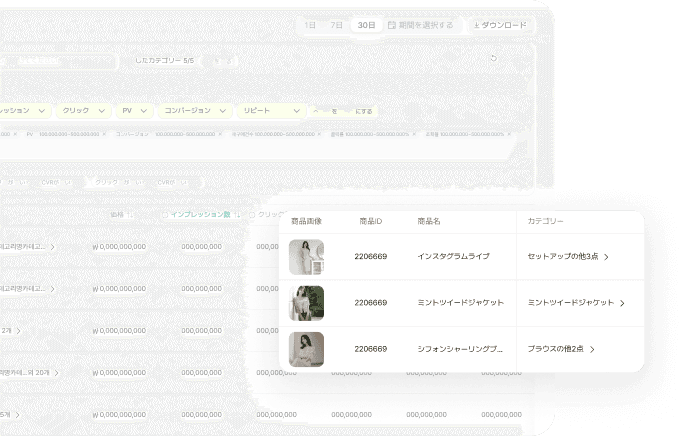Viewport: 681px width, 436px height.
Task: Open the ブラウスの他2点 category link
Action: tap(561, 349)
